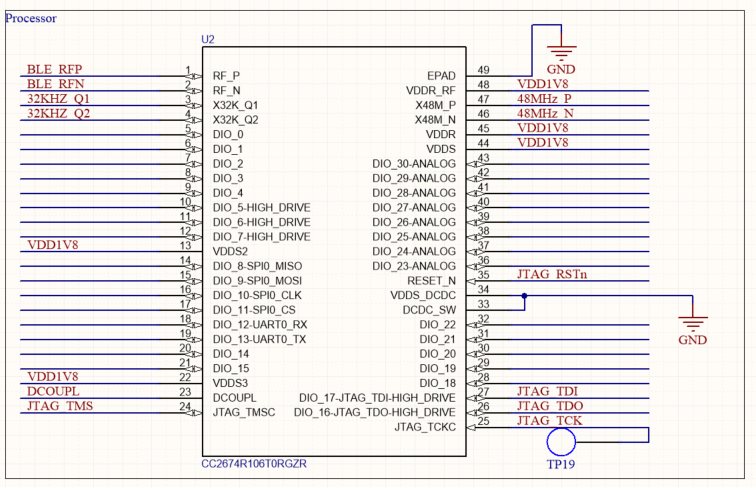Select the U2 designator label
756x487 pixels.
[208, 40]
